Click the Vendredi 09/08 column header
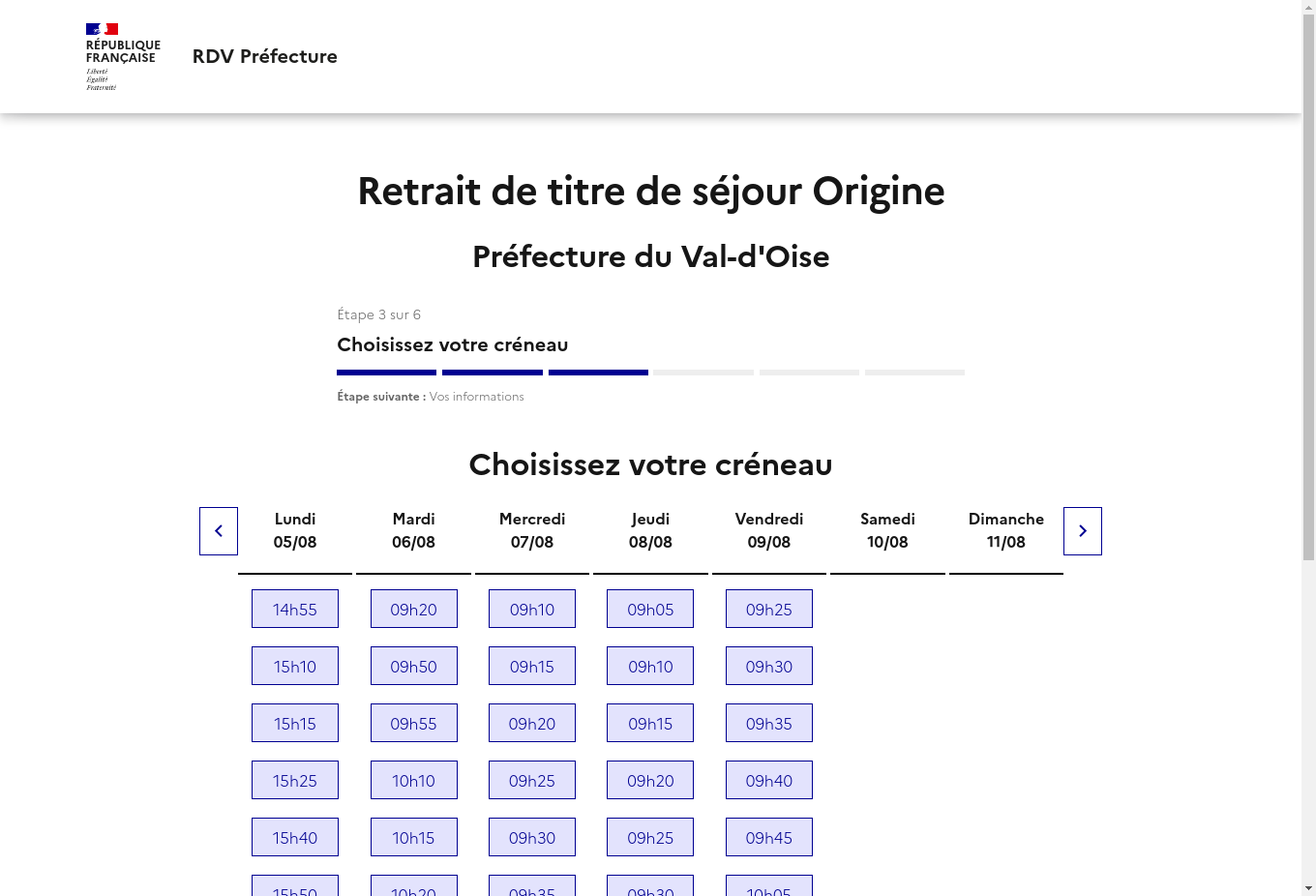This screenshot has height=896, width=1316. pyautogui.click(x=769, y=530)
